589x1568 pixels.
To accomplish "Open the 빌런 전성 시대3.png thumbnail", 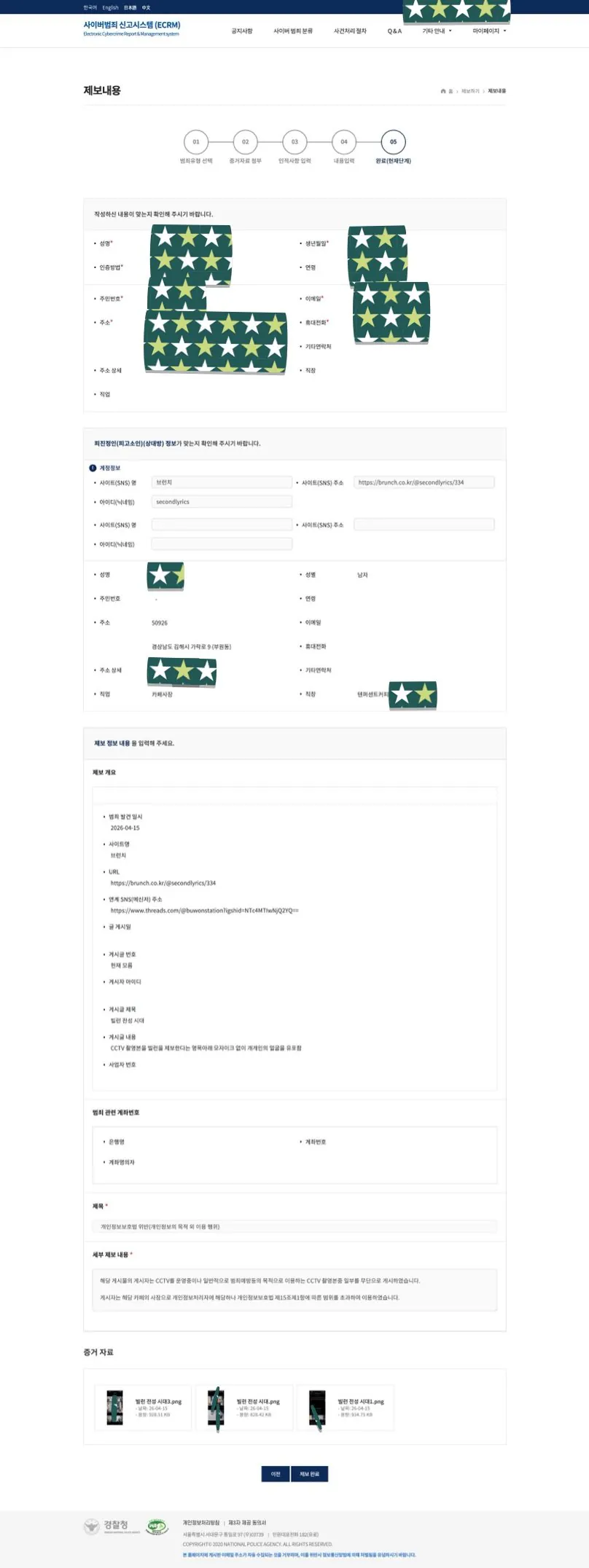I will (x=115, y=1408).
